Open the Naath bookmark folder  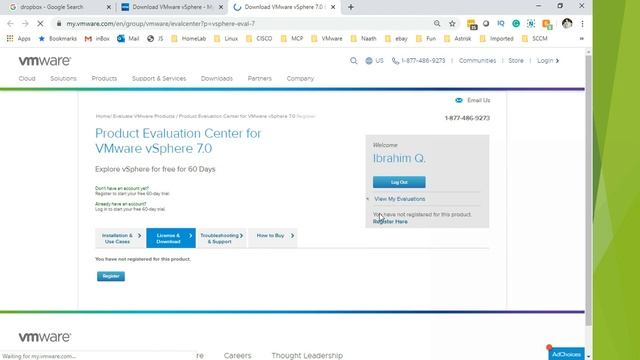click(x=363, y=38)
